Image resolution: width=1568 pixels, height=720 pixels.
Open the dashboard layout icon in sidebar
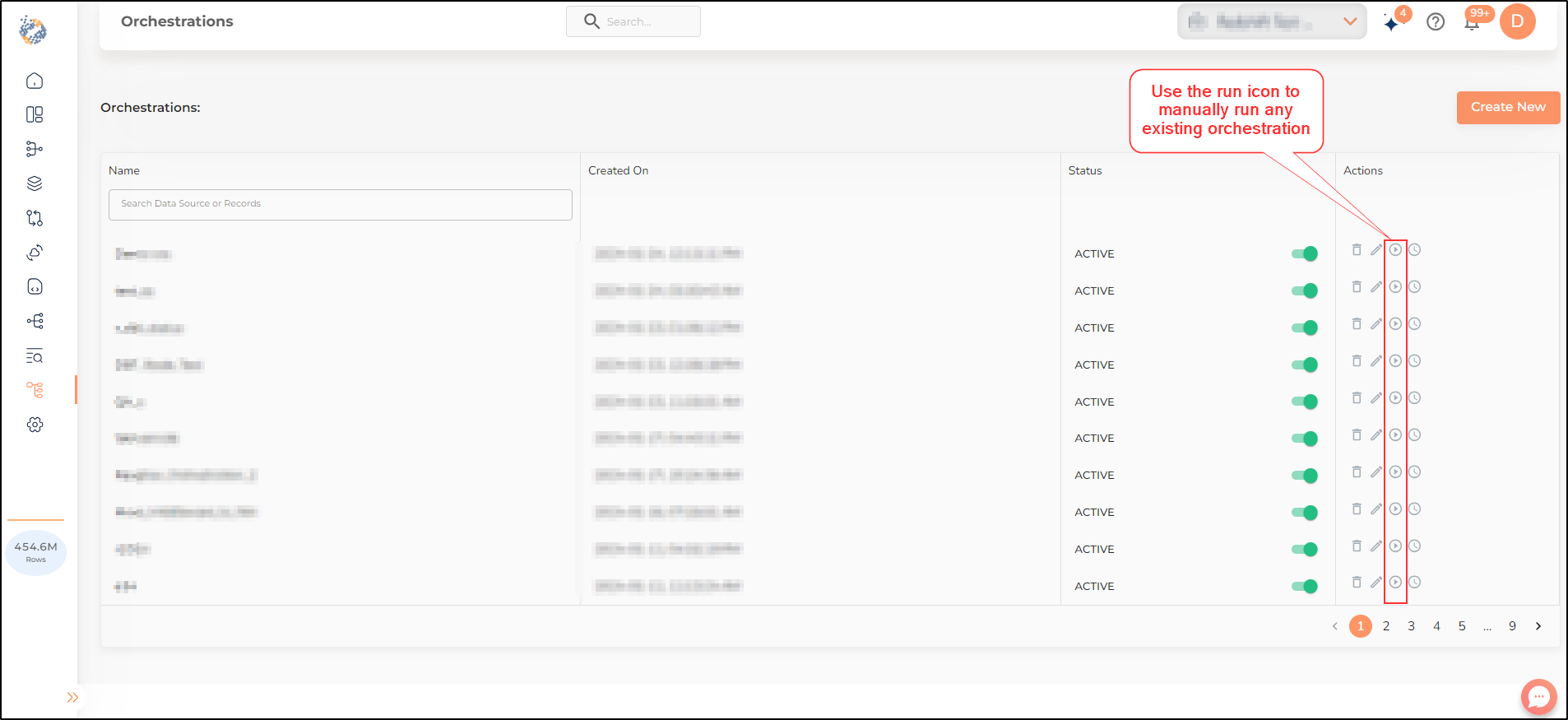[35, 114]
